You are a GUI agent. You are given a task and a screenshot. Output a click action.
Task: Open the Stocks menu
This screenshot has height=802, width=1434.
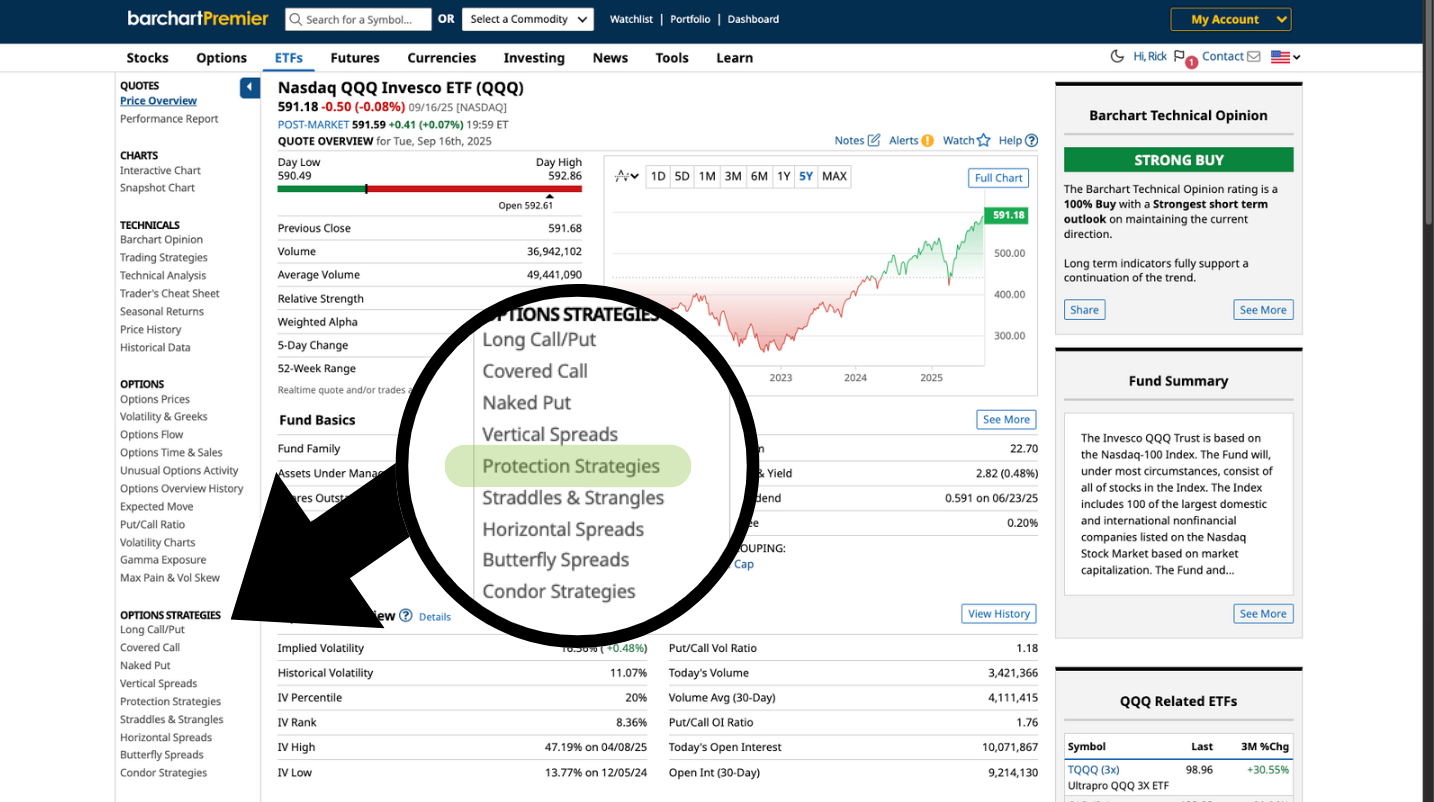click(148, 58)
